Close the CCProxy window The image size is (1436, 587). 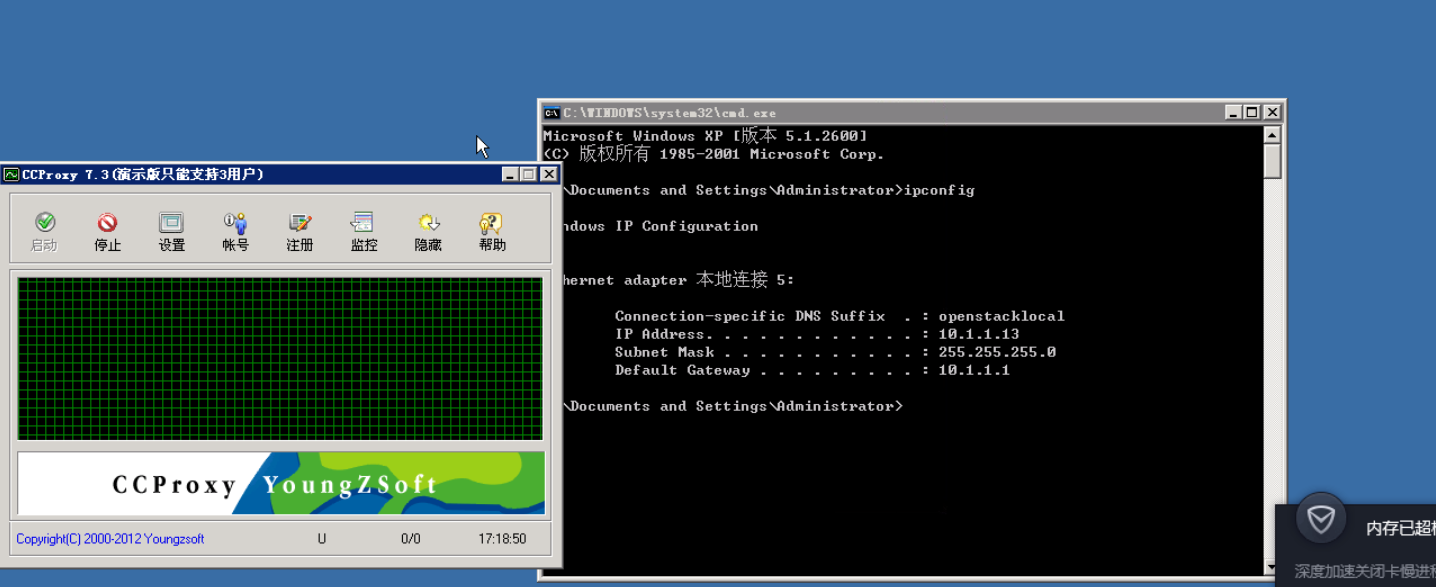pos(549,174)
